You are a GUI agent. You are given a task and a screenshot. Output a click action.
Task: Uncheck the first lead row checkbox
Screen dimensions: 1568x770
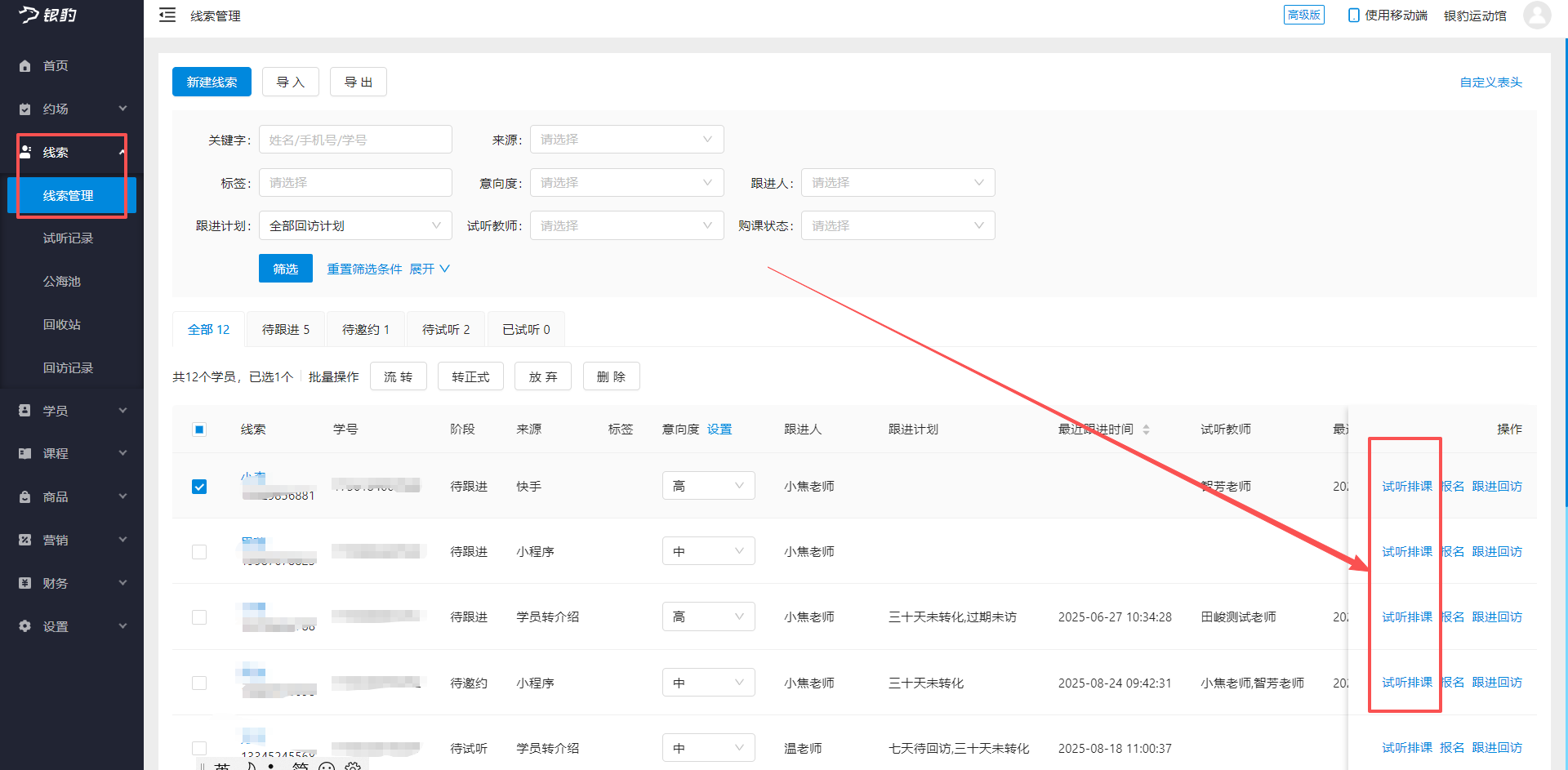199,486
